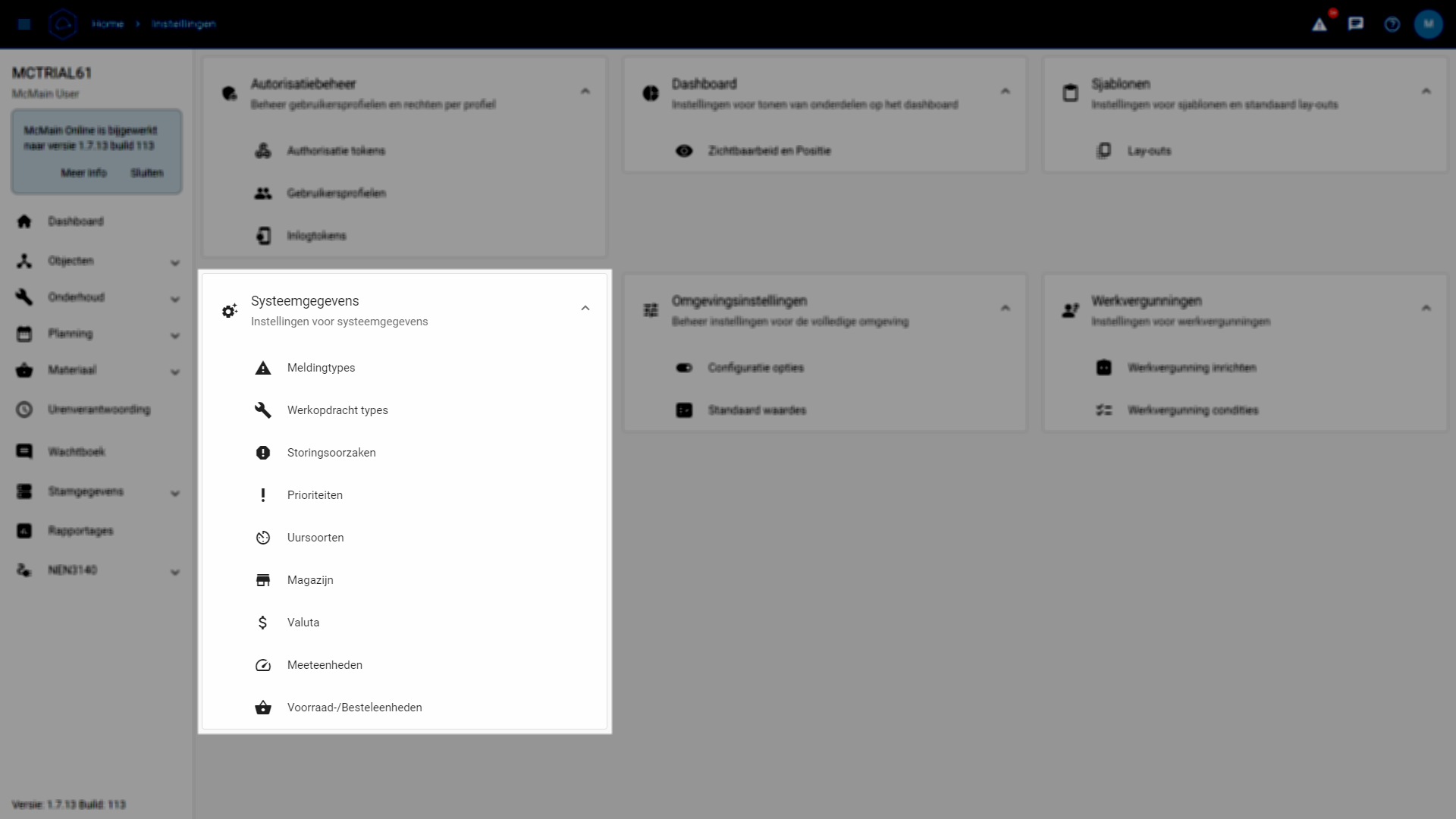Click Sluiten on the update notice

146,173
